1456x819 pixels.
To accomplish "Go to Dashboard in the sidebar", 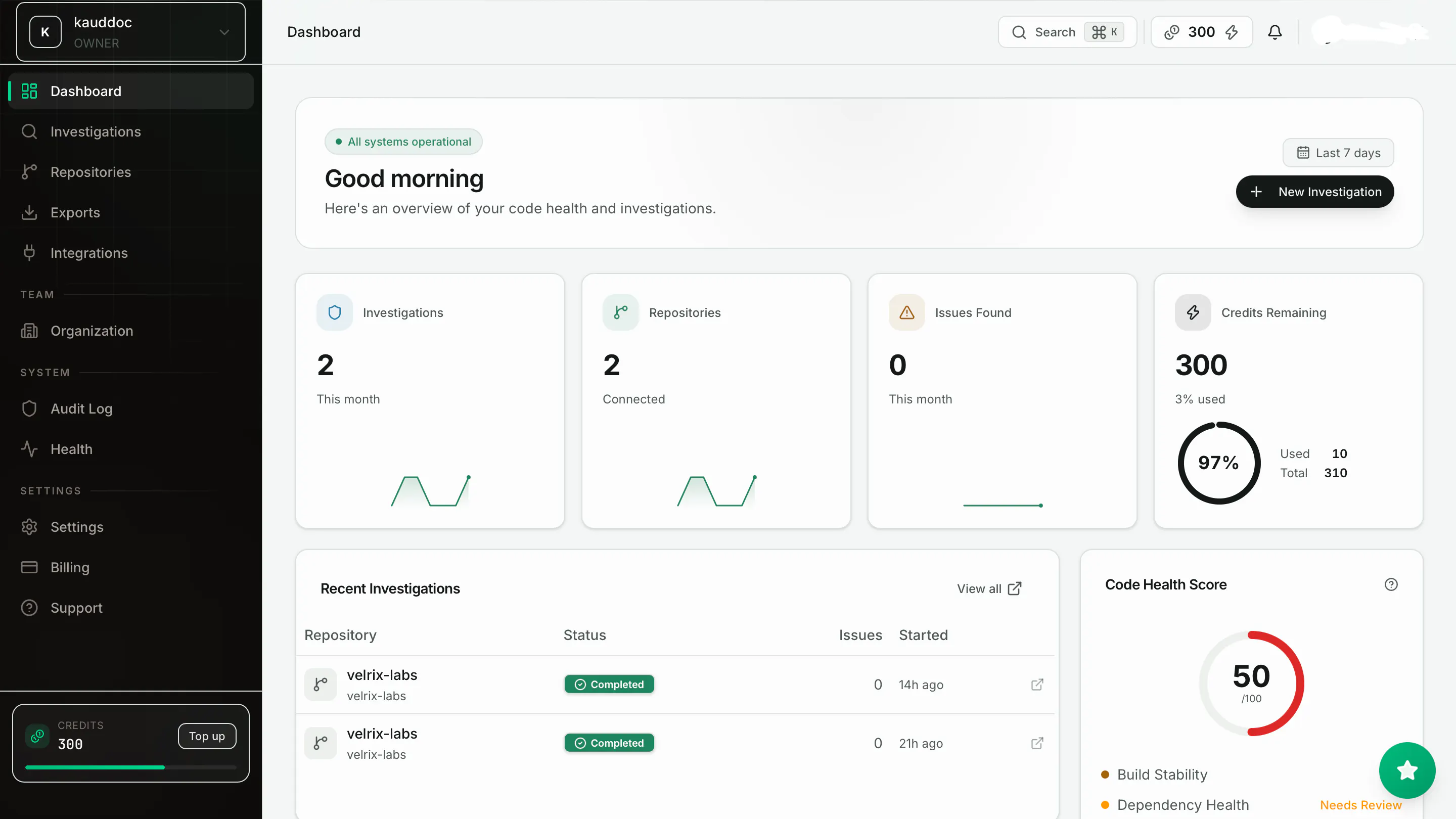I will tap(131, 91).
